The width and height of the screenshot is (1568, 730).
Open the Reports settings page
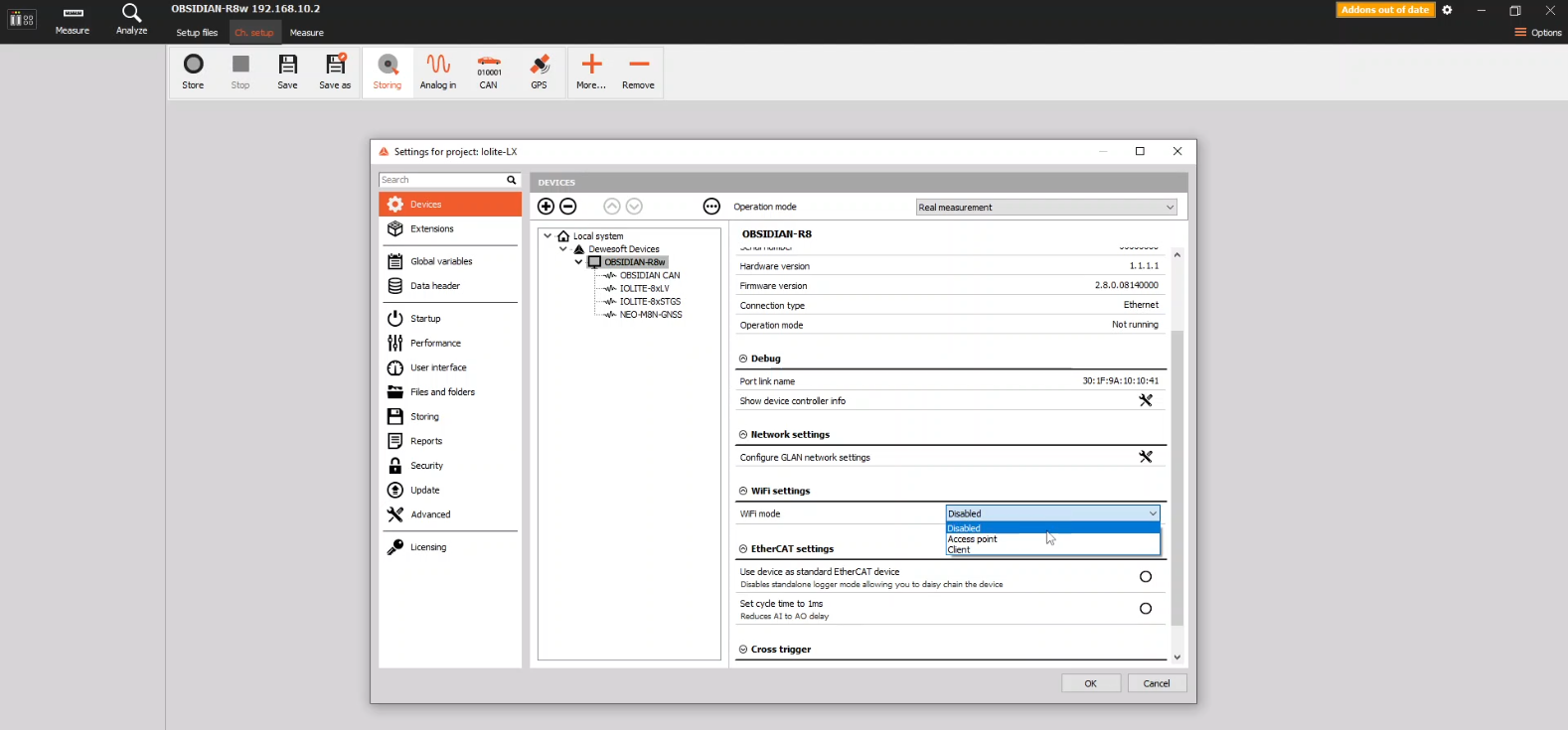pyautogui.click(x=450, y=441)
